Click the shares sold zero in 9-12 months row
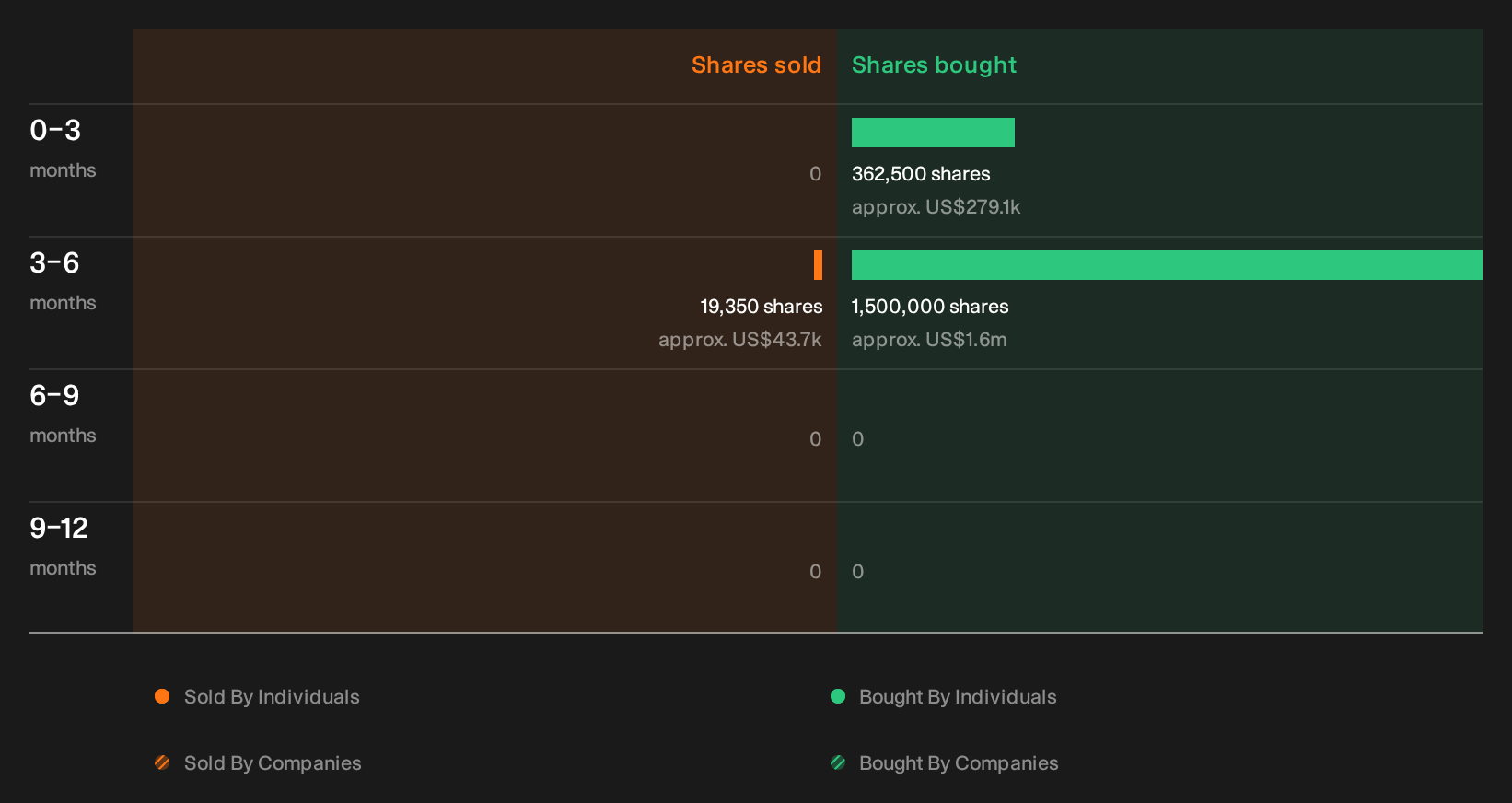The image size is (1512, 803). tap(815, 572)
